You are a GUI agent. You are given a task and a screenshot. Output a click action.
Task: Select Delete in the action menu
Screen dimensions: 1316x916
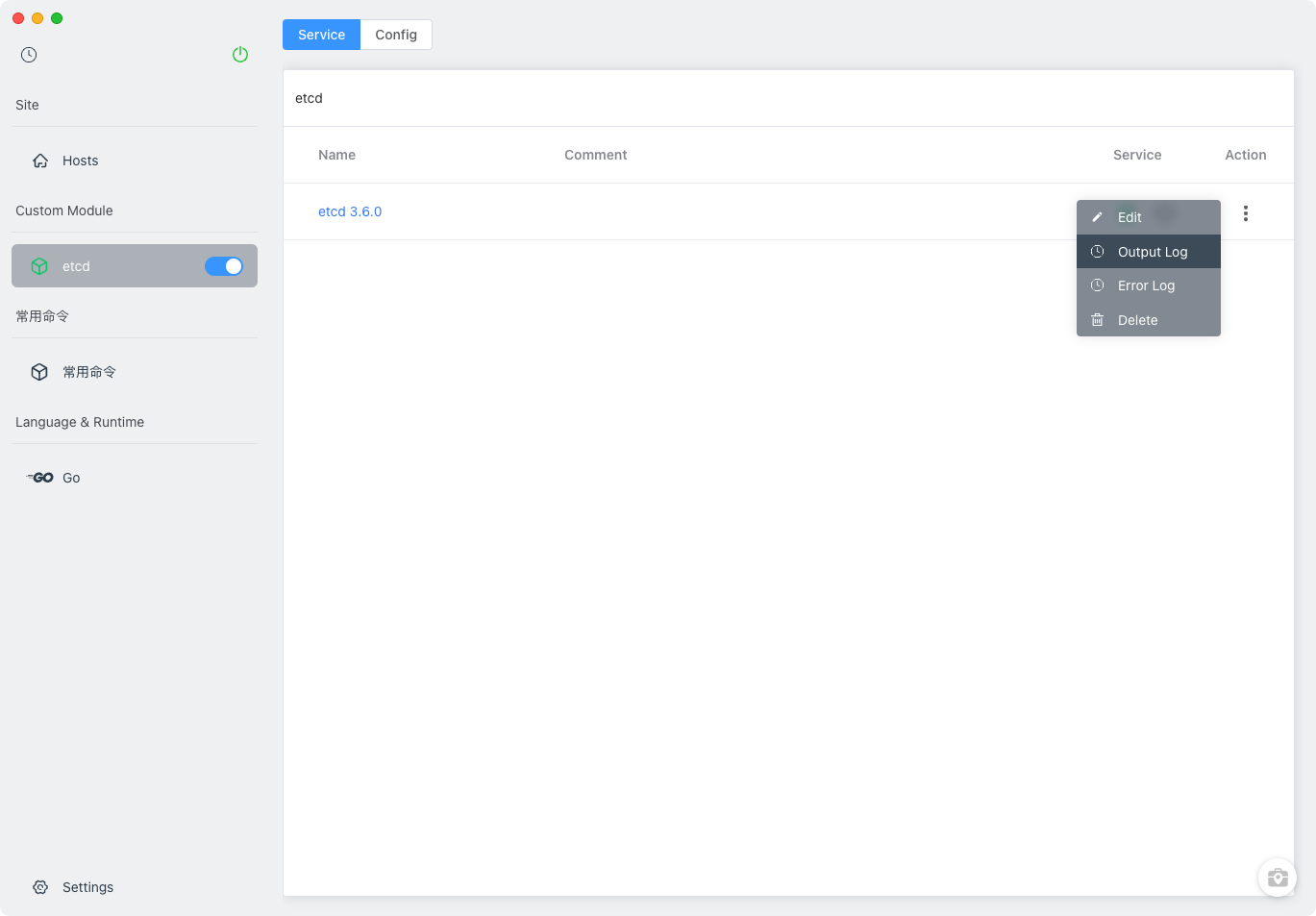(1137, 320)
